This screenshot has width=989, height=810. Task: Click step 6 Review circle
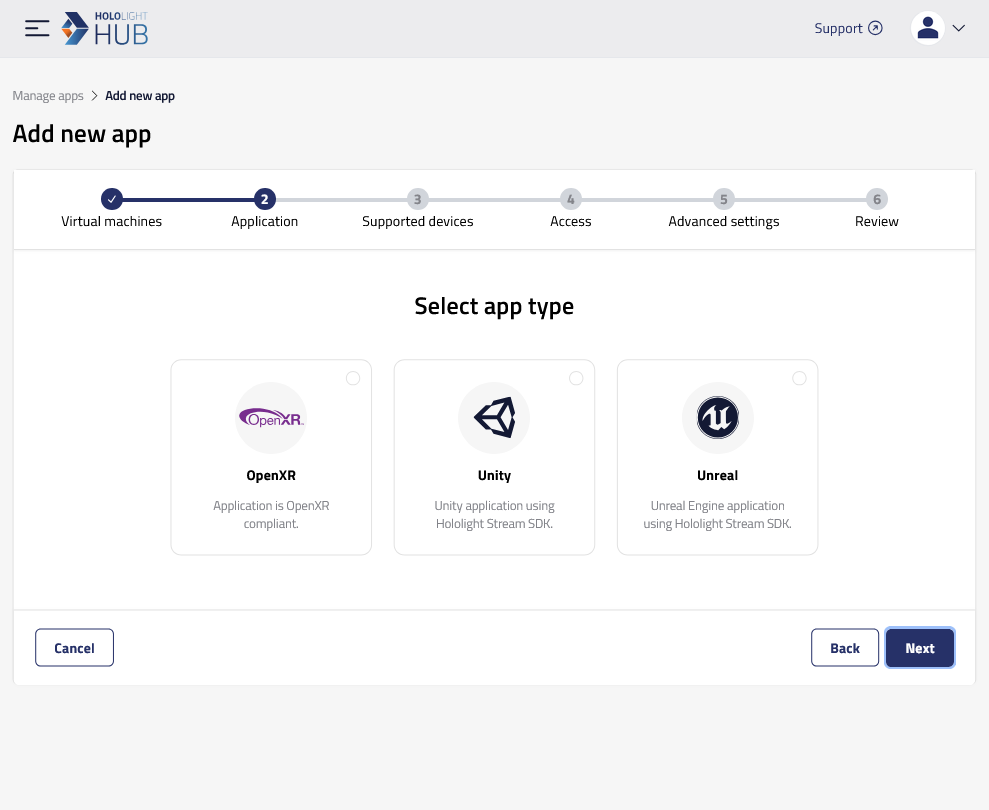click(x=877, y=199)
